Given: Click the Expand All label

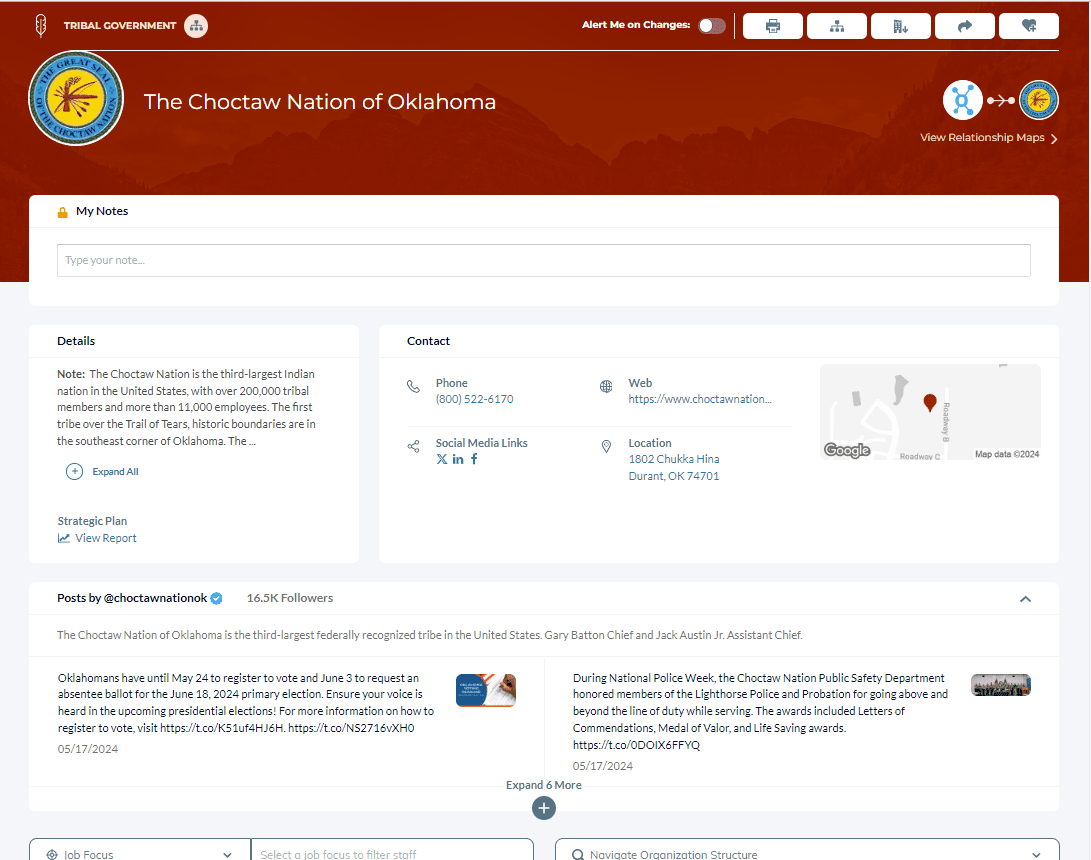Looking at the screenshot, I should (x=116, y=472).
